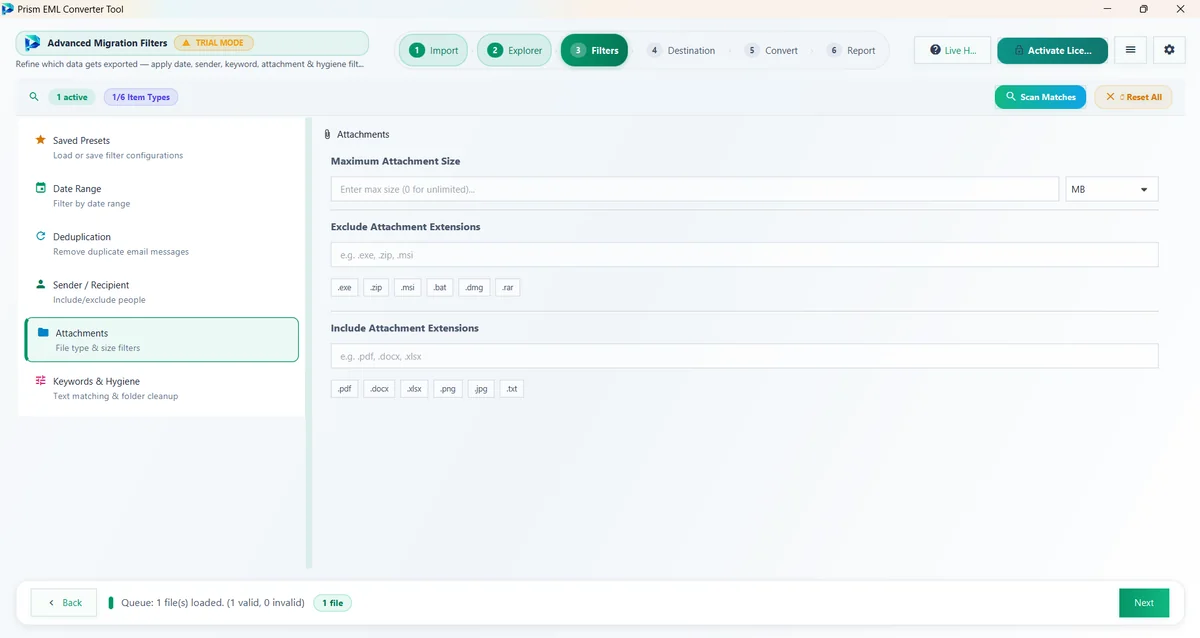Click the paperclip icon beside Attachments heading

pos(328,134)
